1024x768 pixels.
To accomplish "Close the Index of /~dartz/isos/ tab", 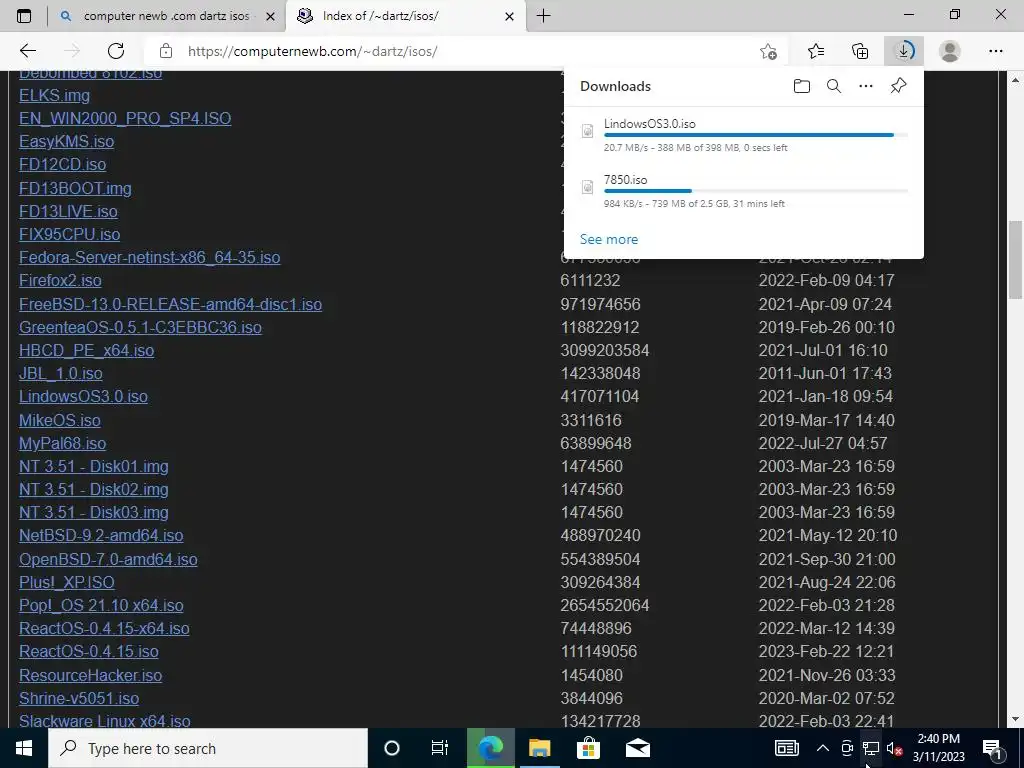I will [x=510, y=16].
